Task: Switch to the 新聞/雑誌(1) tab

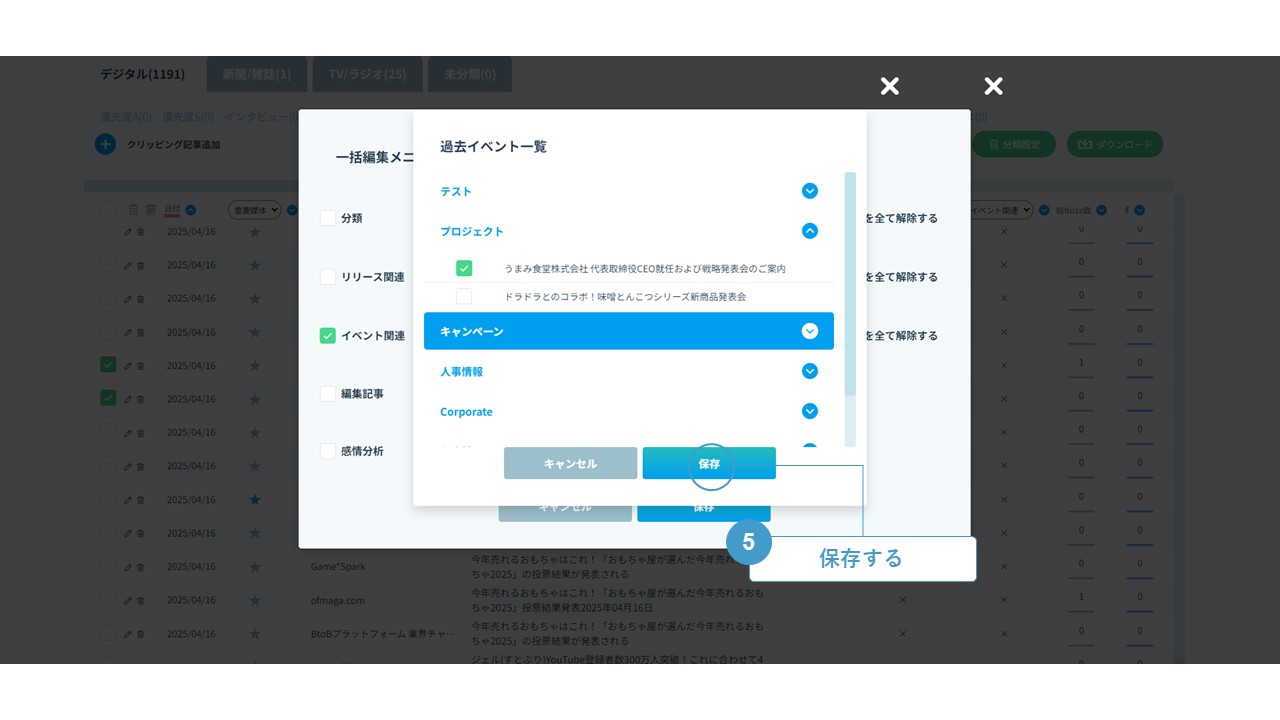Action: point(257,74)
